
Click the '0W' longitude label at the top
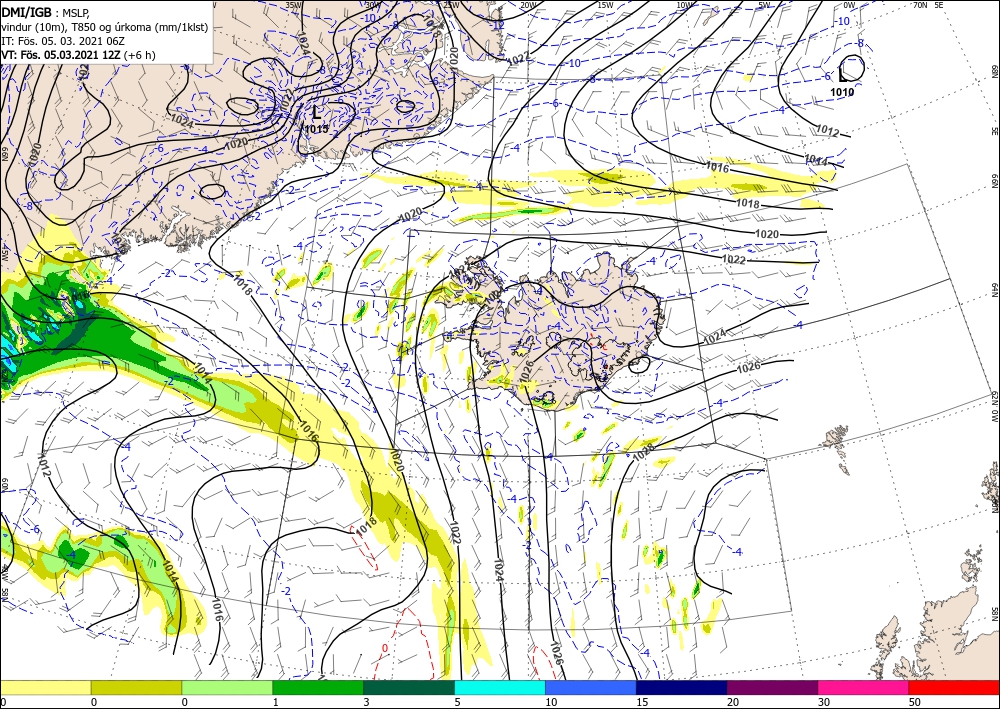click(849, 5)
